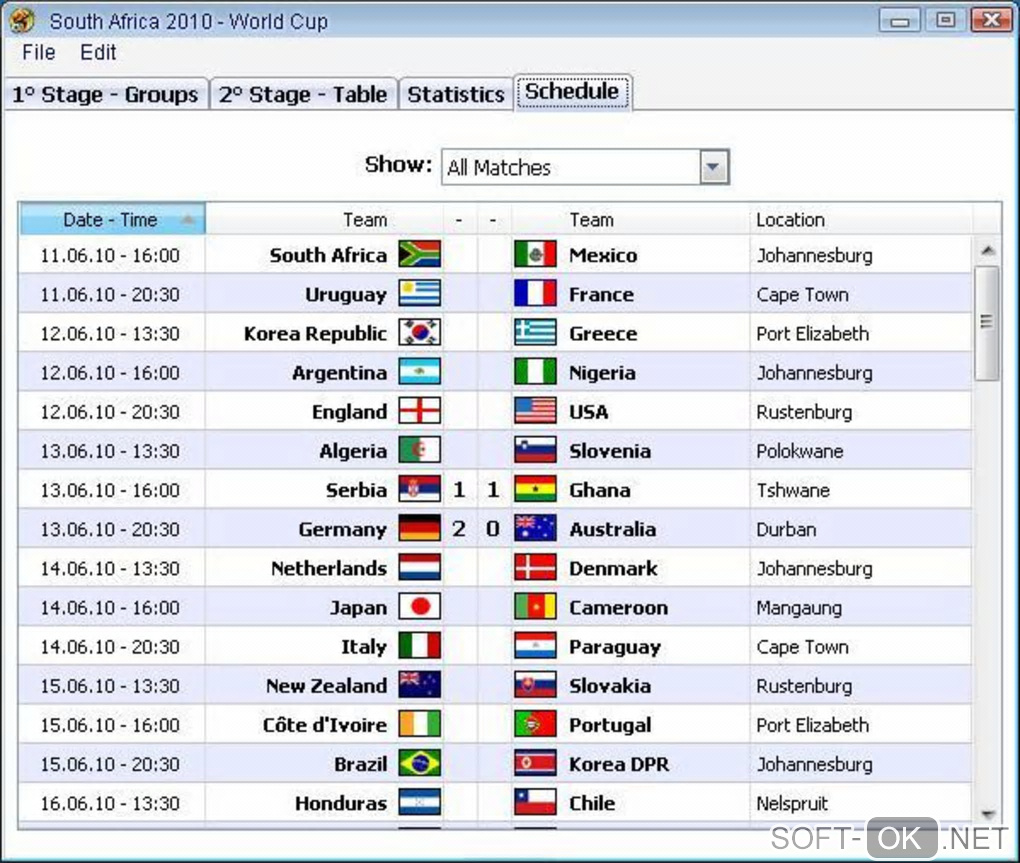The width and height of the screenshot is (1020, 863).
Task: Sort by the Date - Time column header
Action: (x=111, y=220)
